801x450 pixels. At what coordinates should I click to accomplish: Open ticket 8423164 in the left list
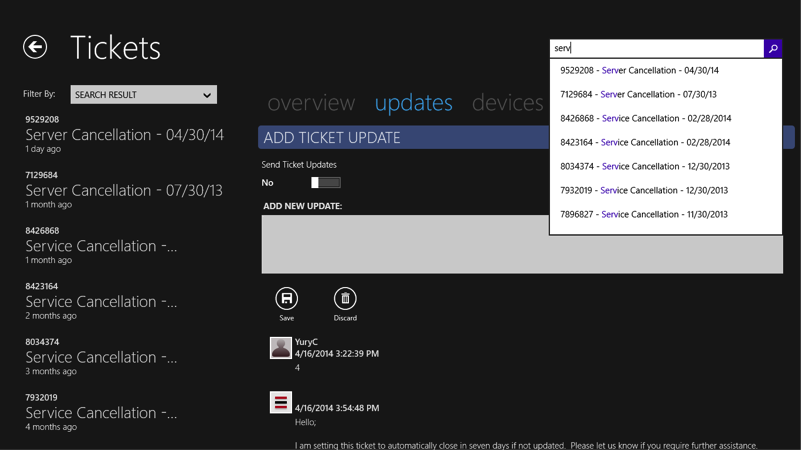(101, 301)
